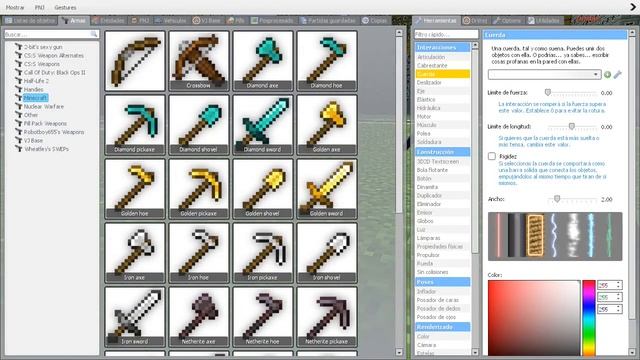Open the VJ Base tab

tap(207, 20)
